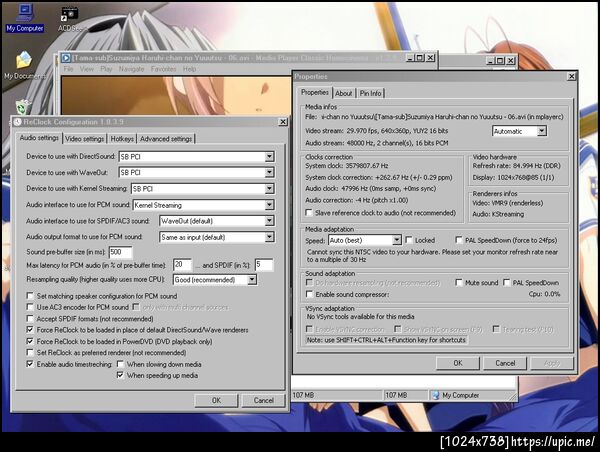This screenshot has width=600, height=452.
Task: Open Favorites menu in Media Player Classic
Action: click(163, 69)
